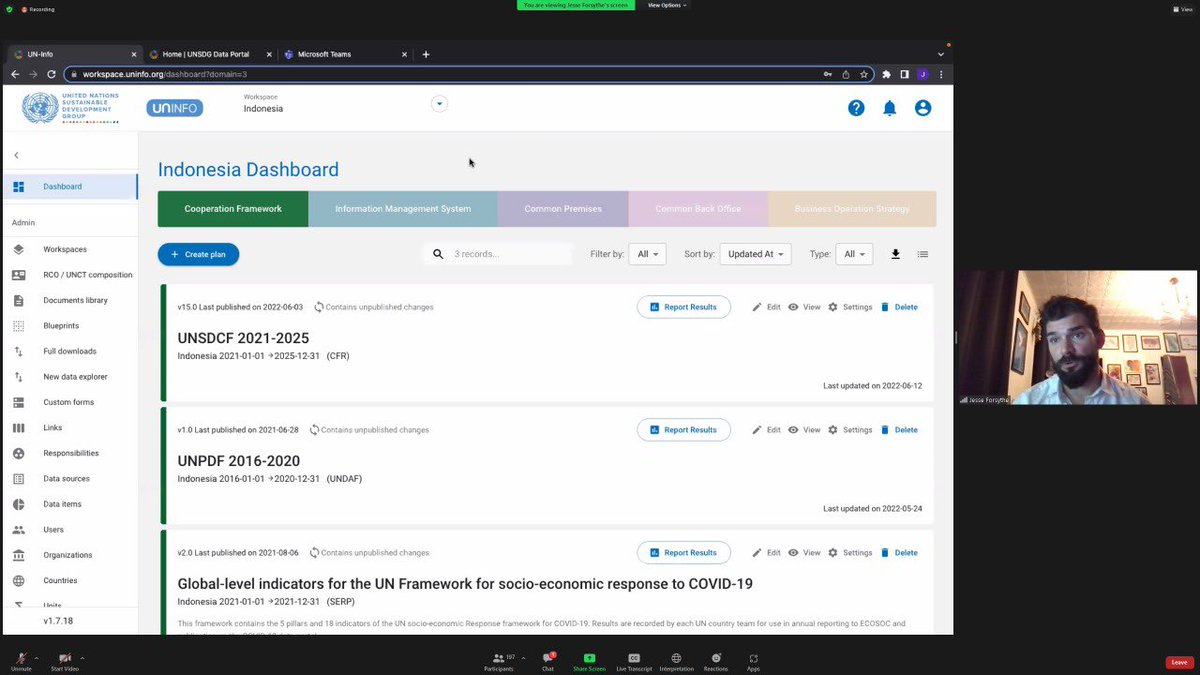Select the Information Management System tab

(403, 209)
